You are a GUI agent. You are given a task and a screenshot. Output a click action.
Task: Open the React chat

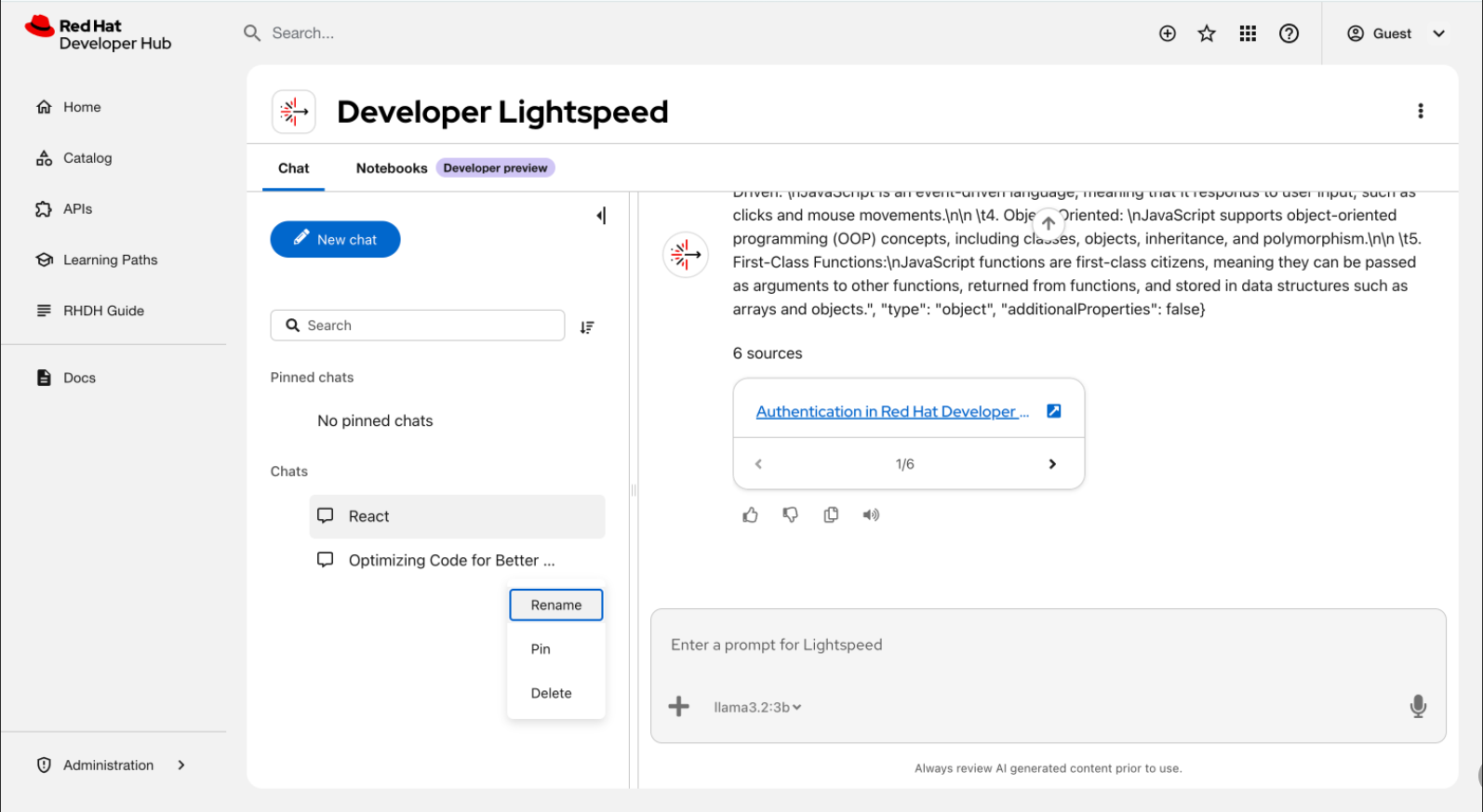click(x=457, y=516)
